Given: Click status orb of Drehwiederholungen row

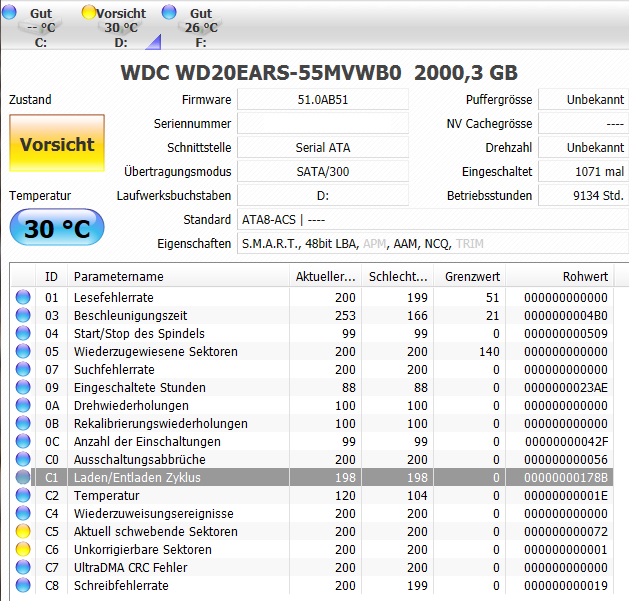Looking at the screenshot, I should (x=23, y=405).
